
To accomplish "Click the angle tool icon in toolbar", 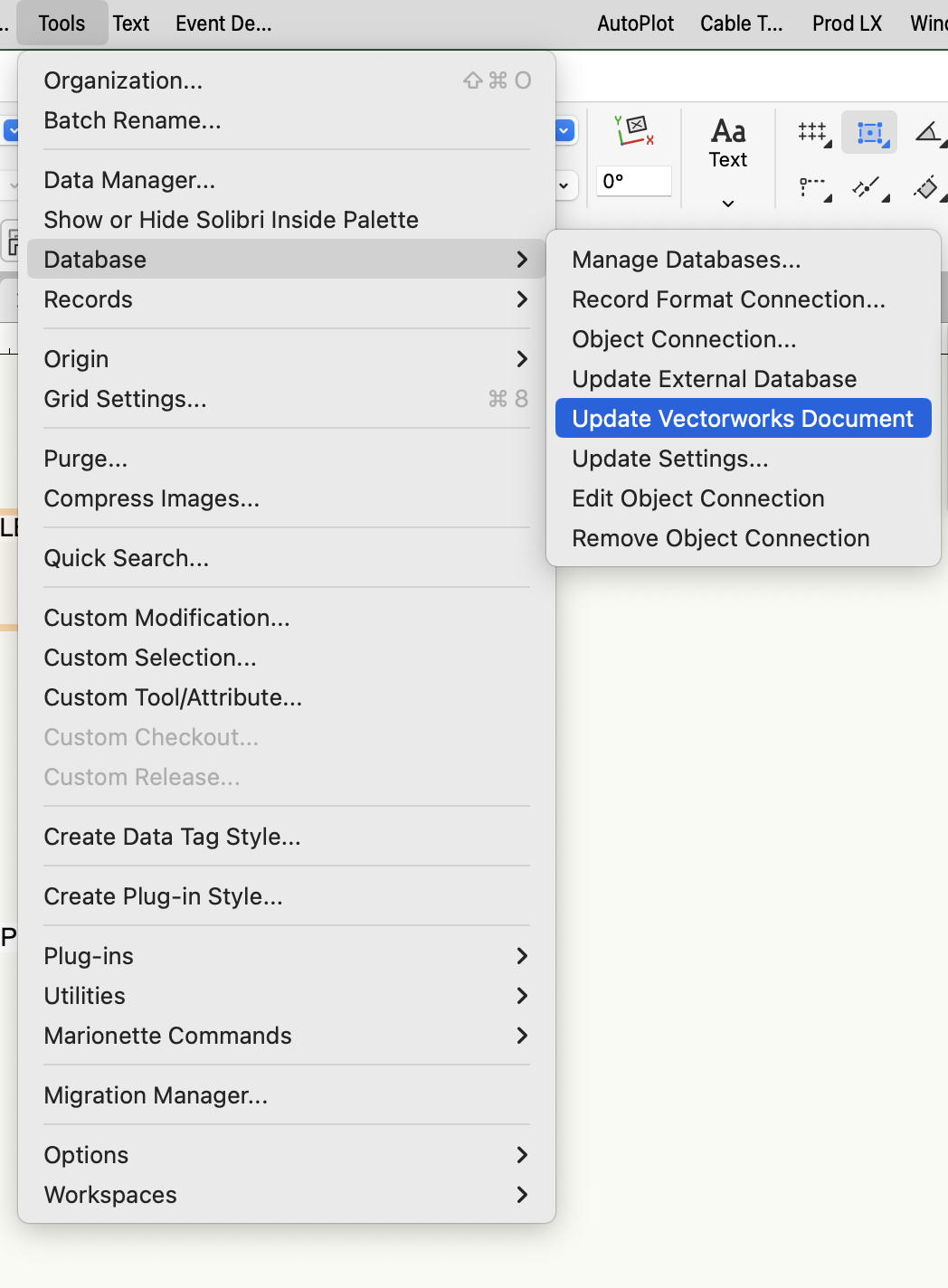I will pos(928,132).
